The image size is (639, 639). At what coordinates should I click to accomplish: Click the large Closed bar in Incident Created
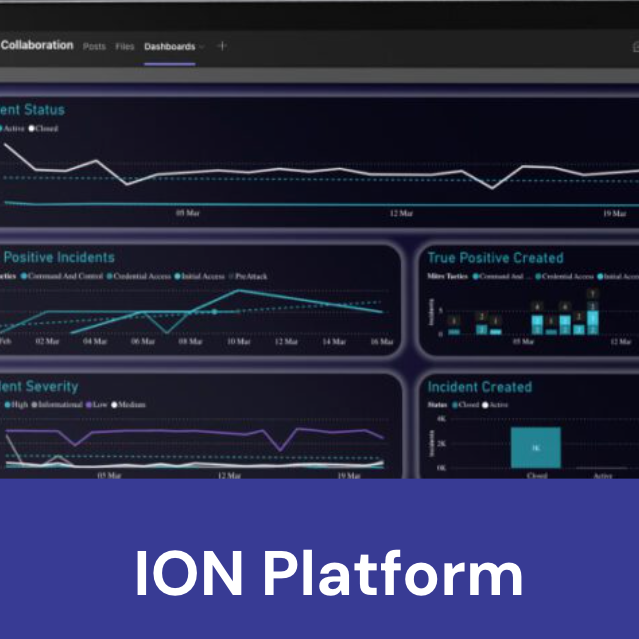(535, 448)
